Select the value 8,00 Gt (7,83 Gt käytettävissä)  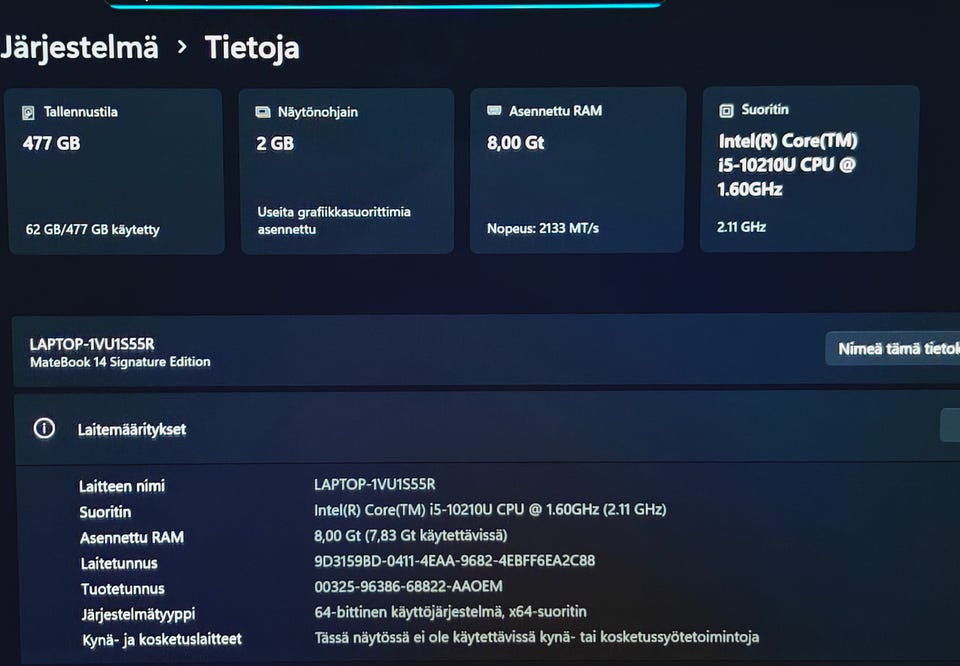point(410,536)
